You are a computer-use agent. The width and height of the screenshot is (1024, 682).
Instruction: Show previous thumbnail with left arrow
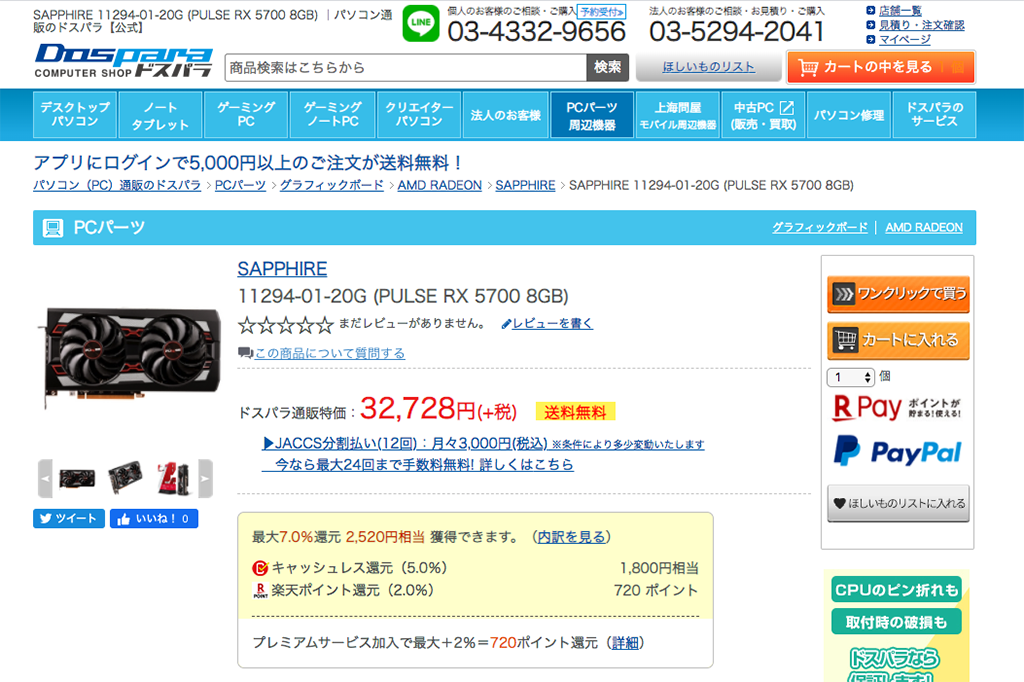(45, 478)
